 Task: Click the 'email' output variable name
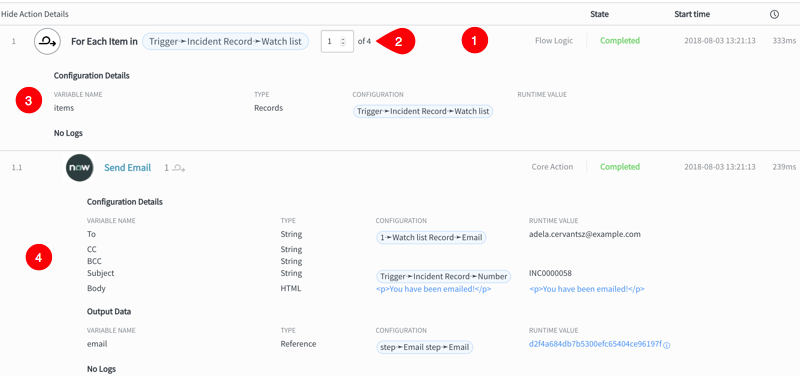[97, 344]
